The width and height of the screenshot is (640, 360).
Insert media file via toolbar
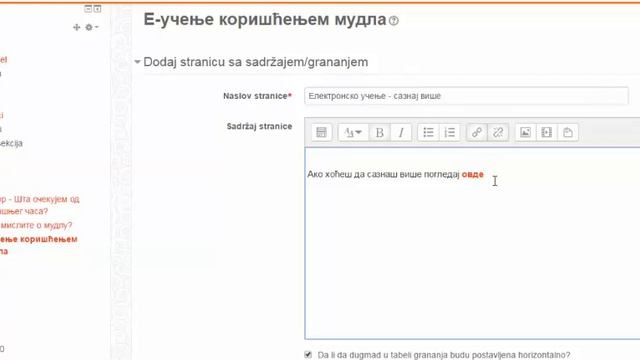coord(547,133)
